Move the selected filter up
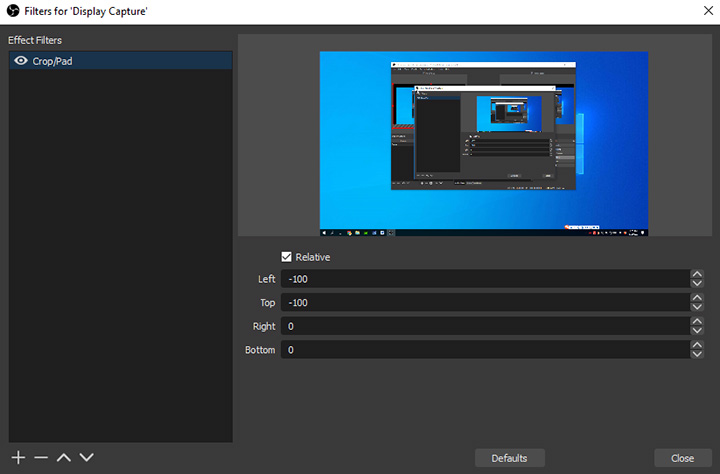Viewport: 720px width, 474px height. point(64,457)
